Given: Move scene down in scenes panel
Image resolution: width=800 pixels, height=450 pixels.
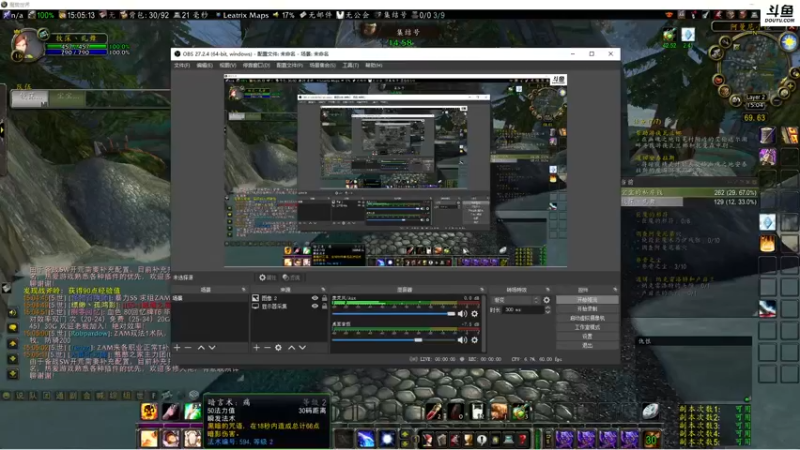Looking at the screenshot, I should [x=212, y=347].
